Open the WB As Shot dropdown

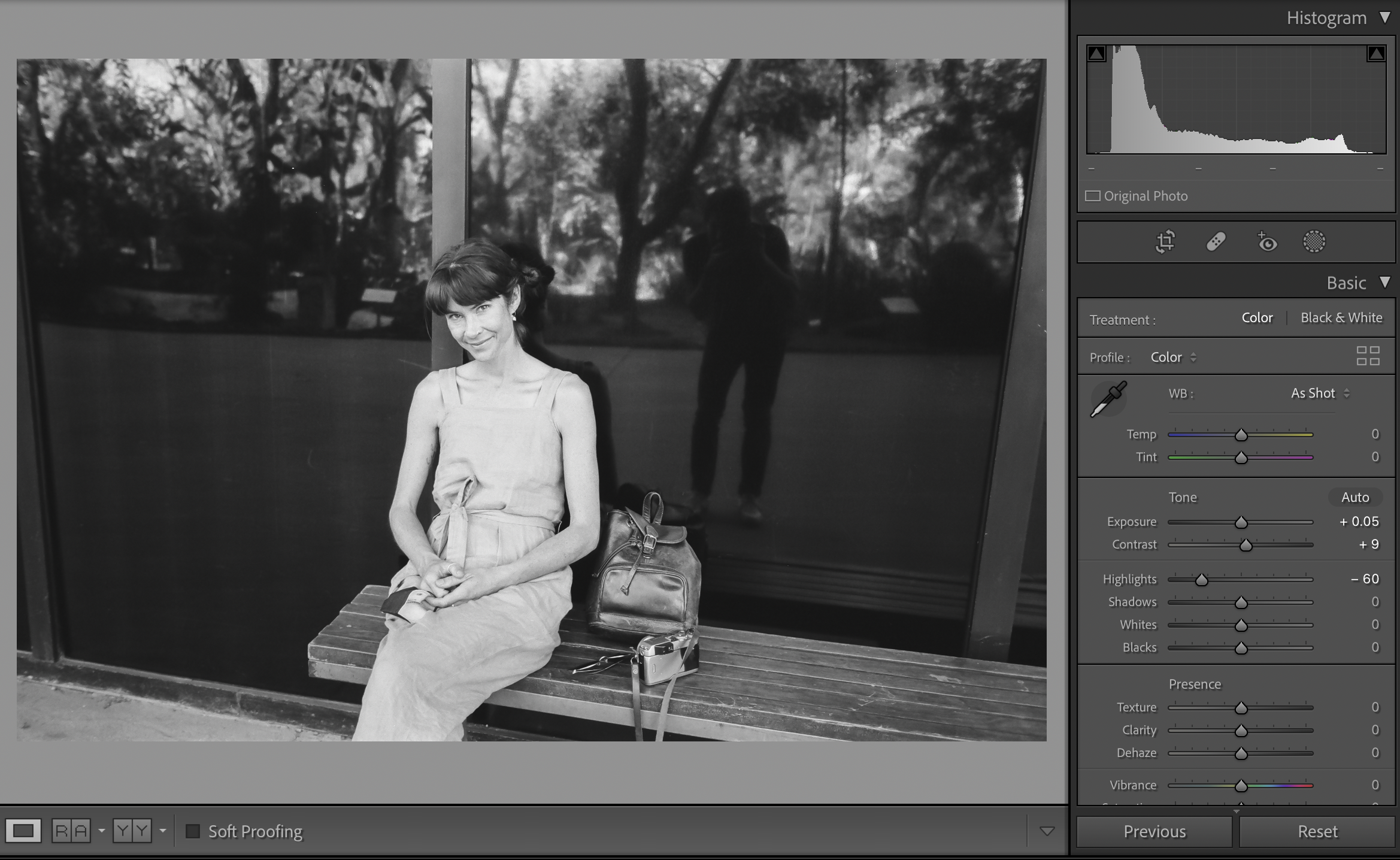coord(1320,393)
